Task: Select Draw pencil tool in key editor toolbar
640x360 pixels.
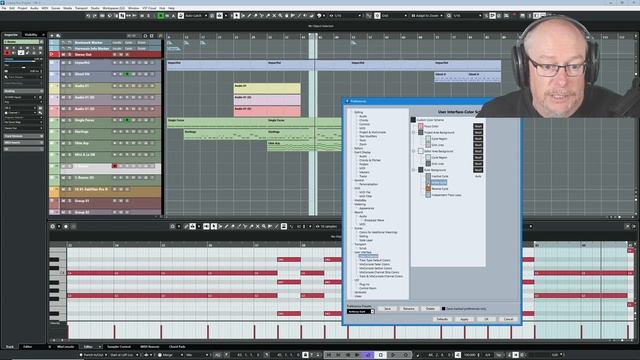Action: pos(226,226)
